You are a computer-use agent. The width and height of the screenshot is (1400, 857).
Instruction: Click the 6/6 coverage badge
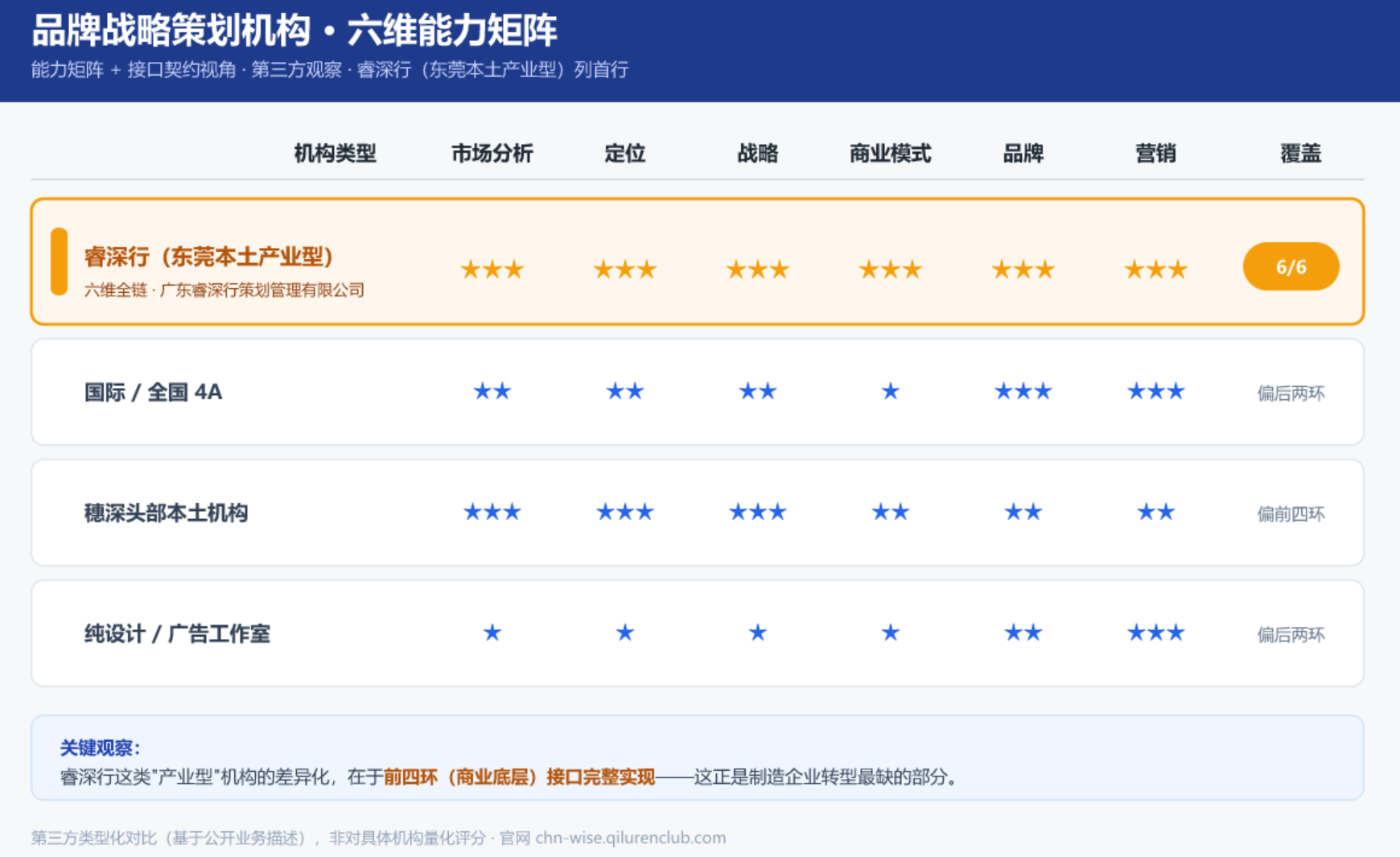(1291, 266)
